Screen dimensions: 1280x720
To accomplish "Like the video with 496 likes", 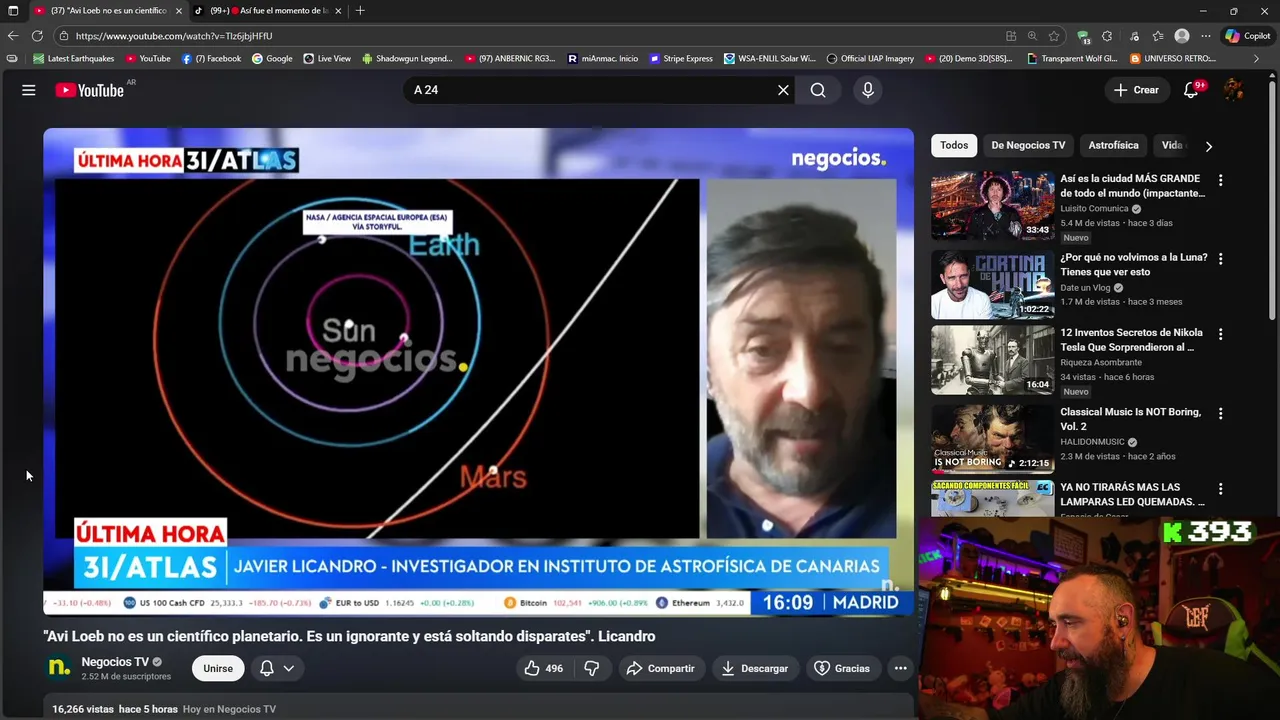I will point(544,668).
